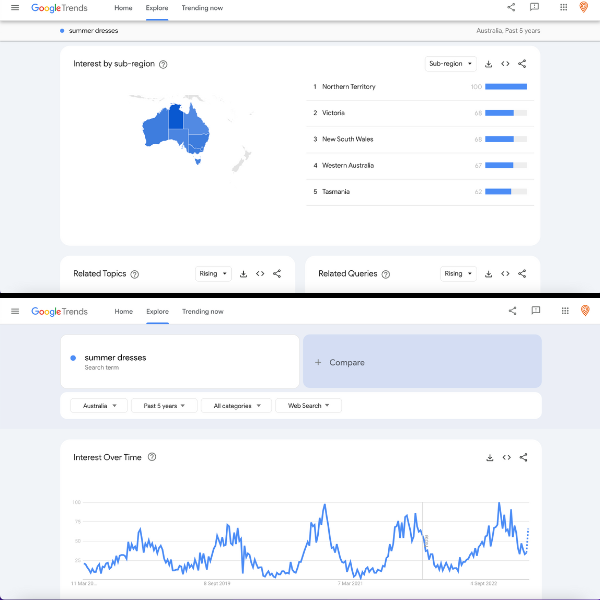Download the Related Topics data
Screen dimensions: 600x600
pos(243,274)
